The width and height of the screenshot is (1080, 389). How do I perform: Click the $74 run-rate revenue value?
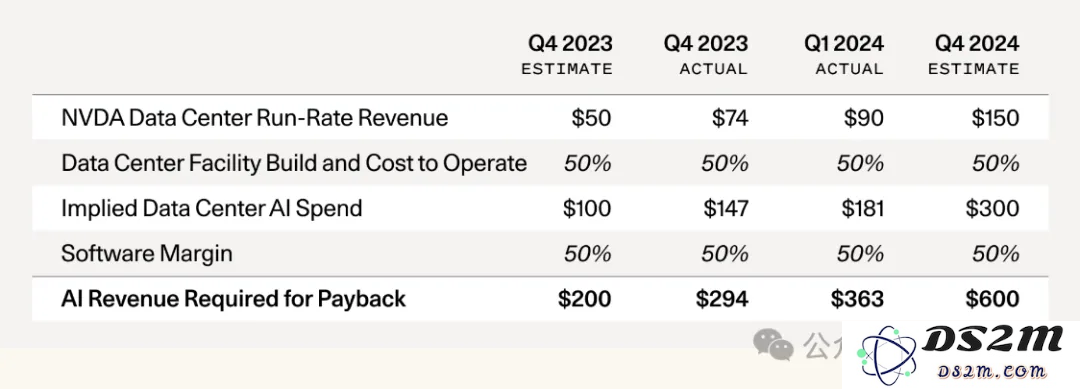click(x=730, y=118)
